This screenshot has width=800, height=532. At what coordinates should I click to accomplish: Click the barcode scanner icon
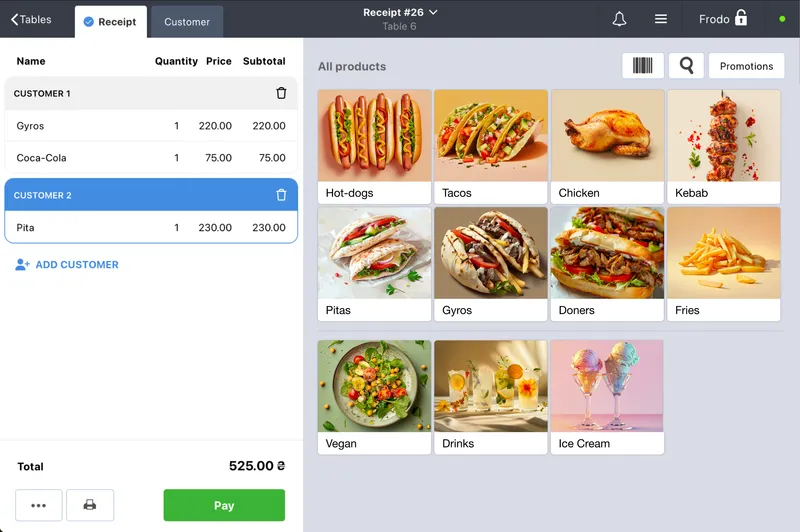click(x=642, y=66)
